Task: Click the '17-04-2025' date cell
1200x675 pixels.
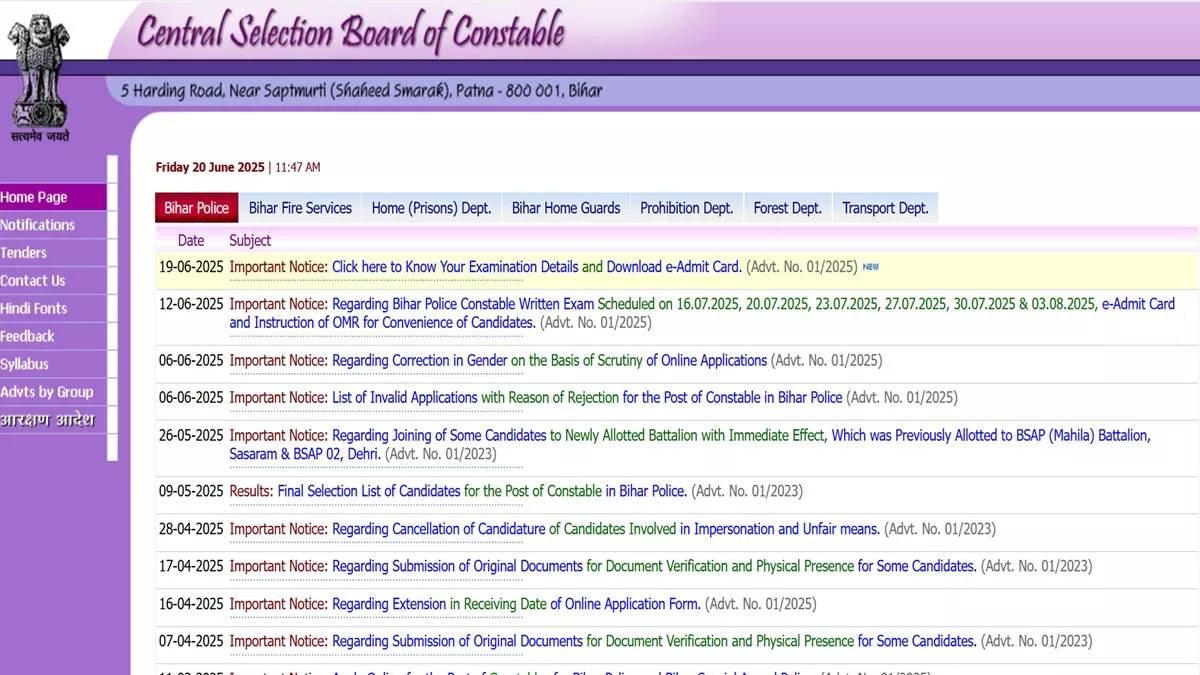Action: (191, 566)
